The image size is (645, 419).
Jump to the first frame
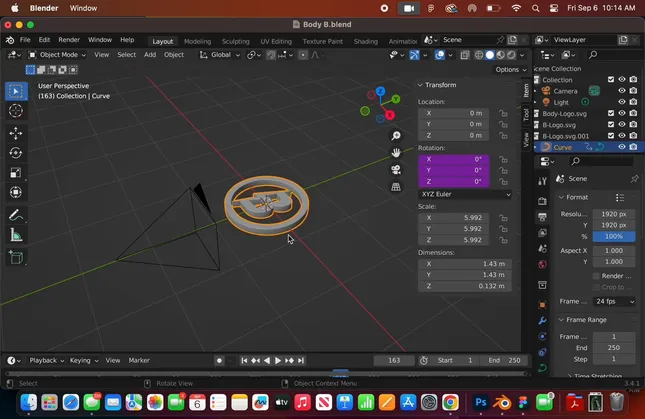point(244,361)
